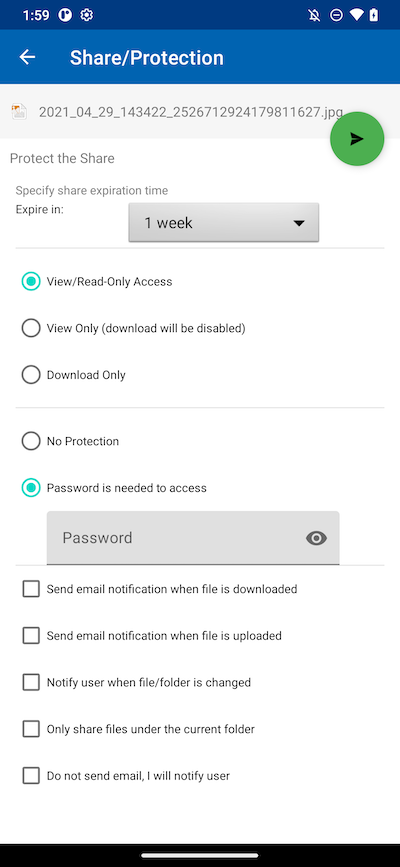The height and width of the screenshot is (867, 400).
Task: Tap the do-not-disturb status icon
Action: tap(336, 15)
